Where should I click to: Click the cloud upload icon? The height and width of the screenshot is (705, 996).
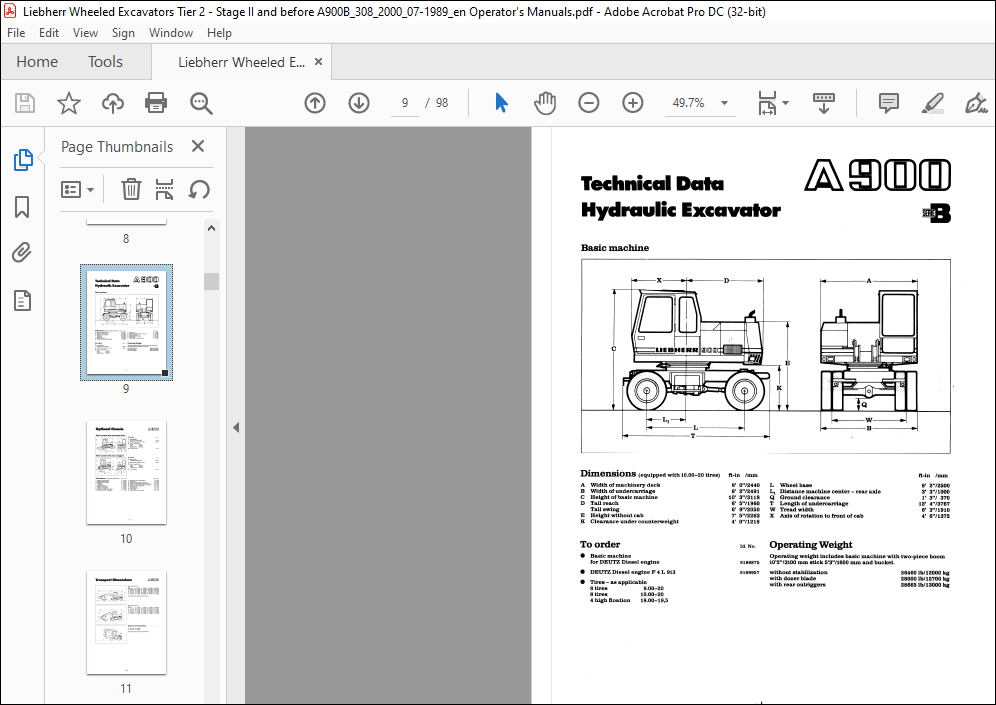[x=113, y=103]
